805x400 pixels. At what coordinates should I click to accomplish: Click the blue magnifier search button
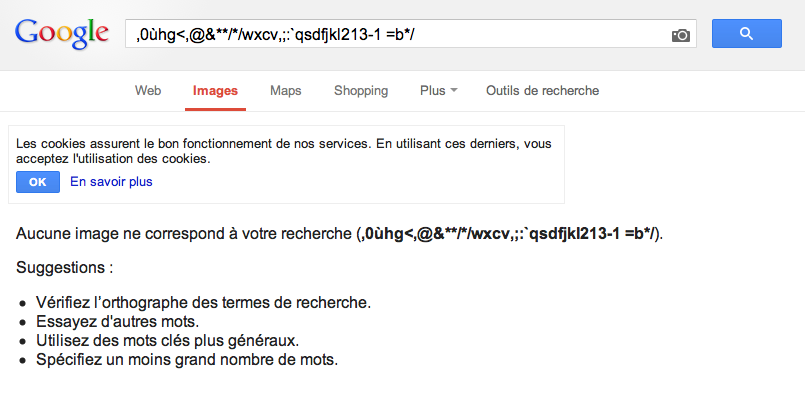(746, 34)
